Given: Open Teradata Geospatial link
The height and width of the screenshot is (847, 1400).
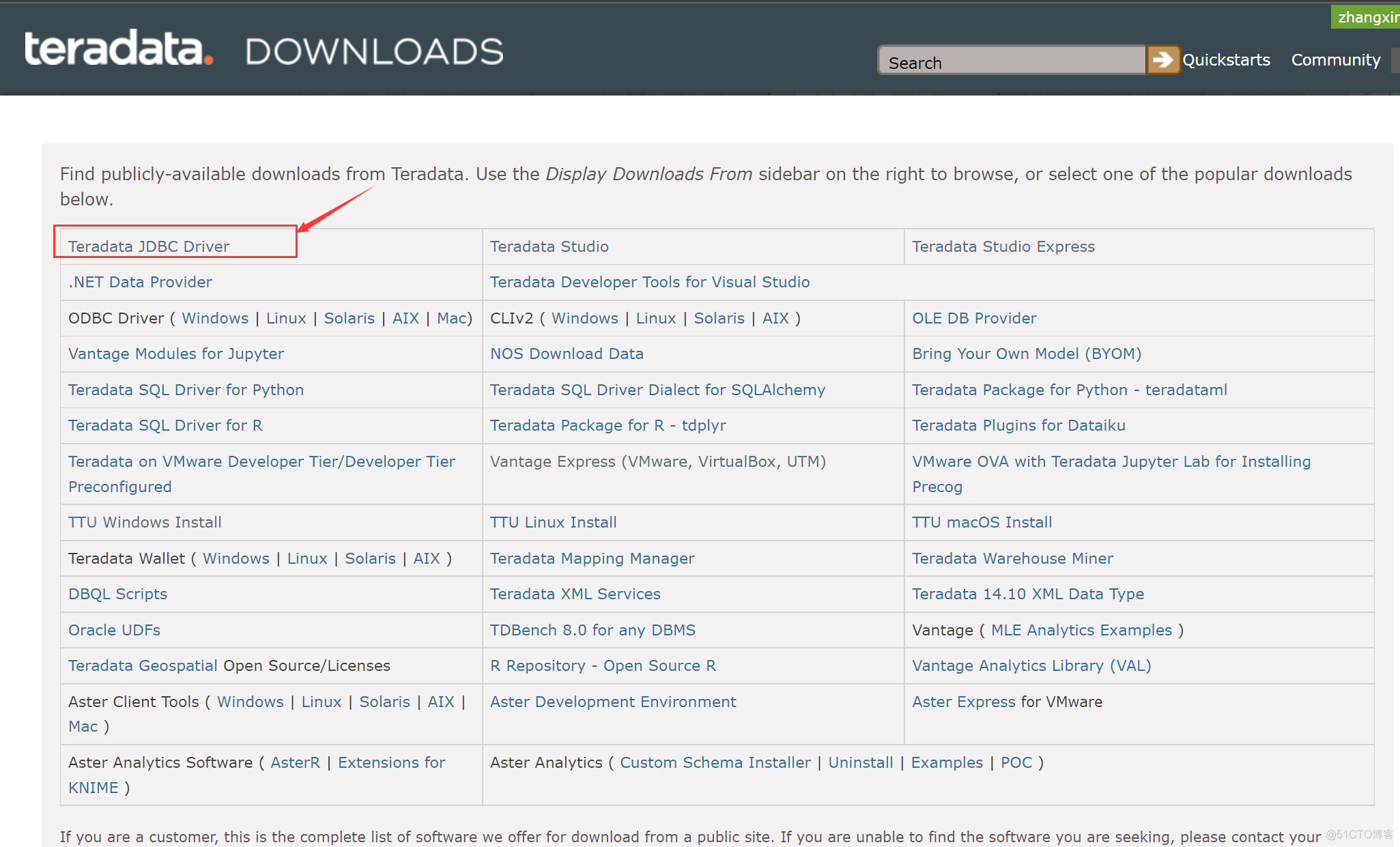Looking at the screenshot, I should click(x=143, y=665).
